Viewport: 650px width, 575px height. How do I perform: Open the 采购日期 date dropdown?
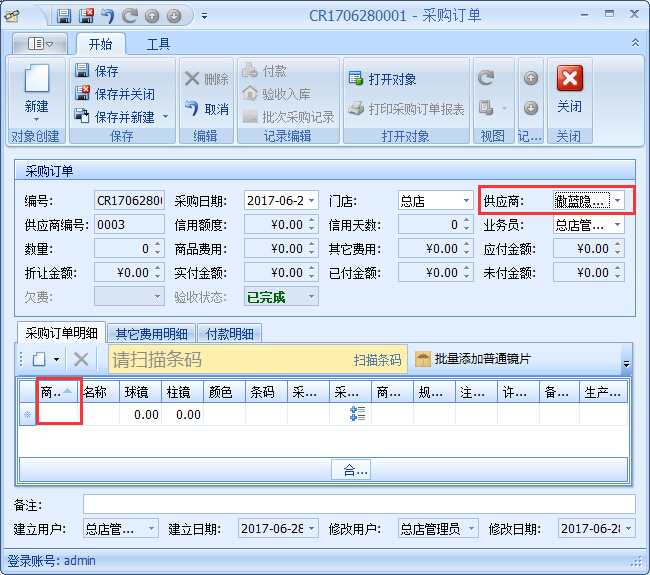313,201
